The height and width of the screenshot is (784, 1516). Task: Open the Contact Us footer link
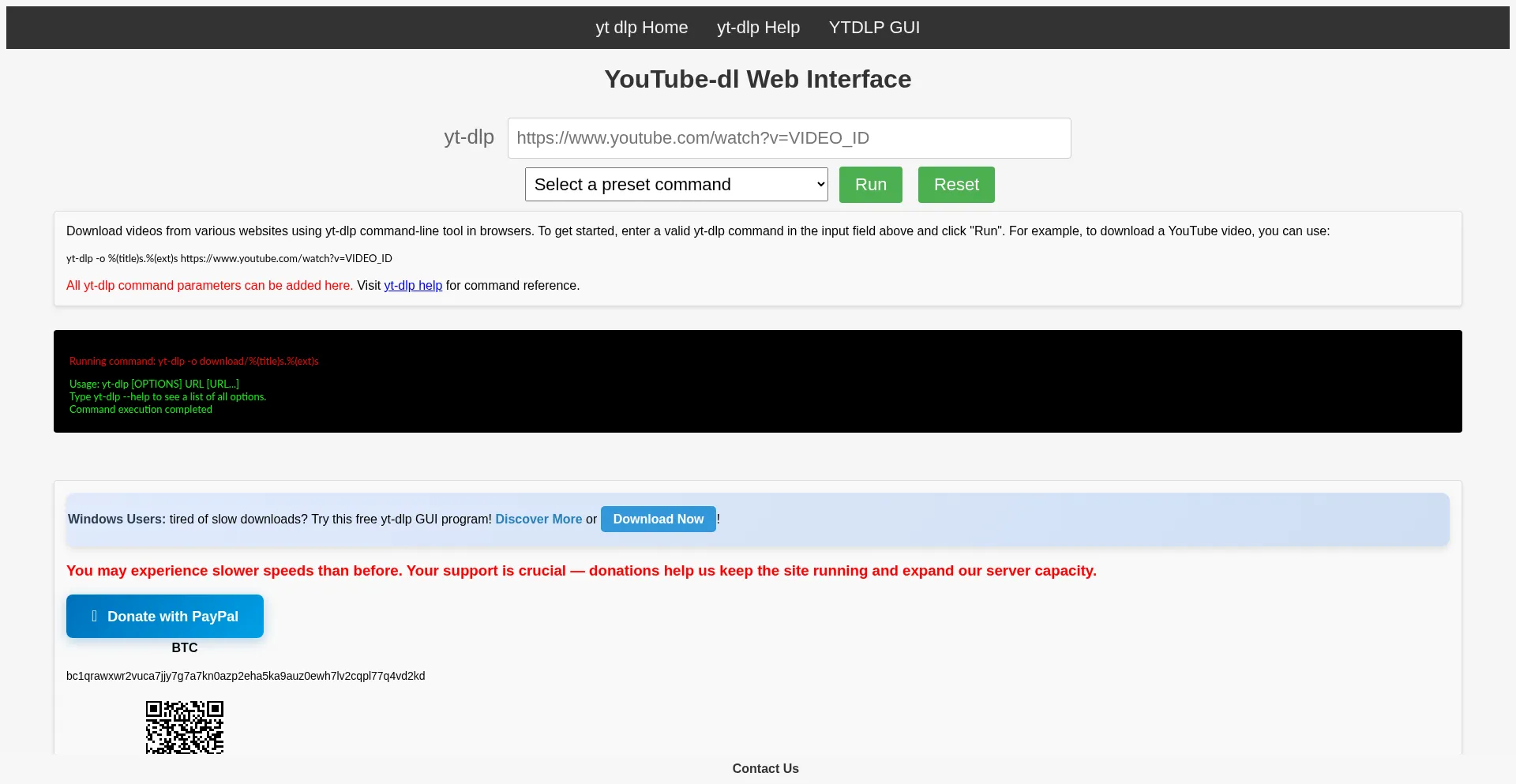click(765, 769)
